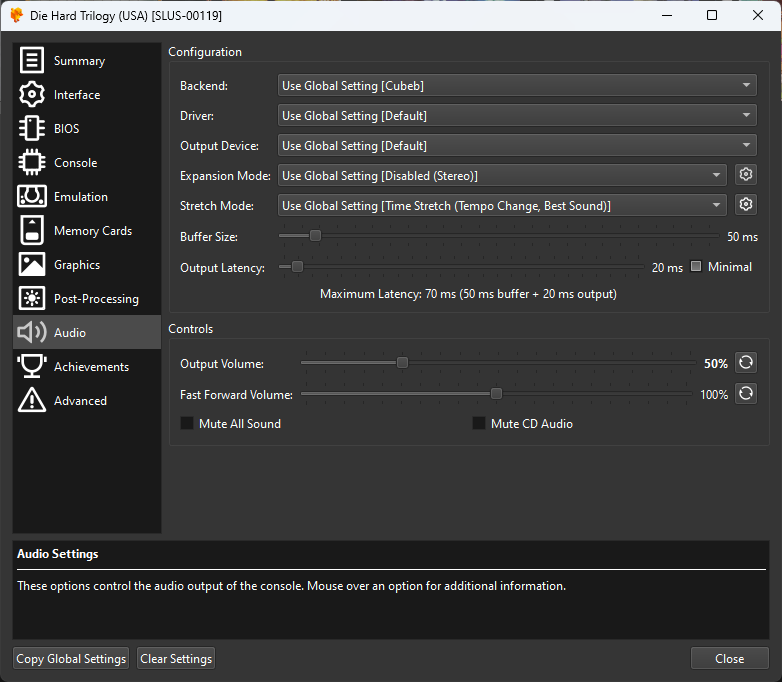This screenshot has height=682, width=782.
Task: Click the 100% fast forward volume value
Action: [714, 395]
